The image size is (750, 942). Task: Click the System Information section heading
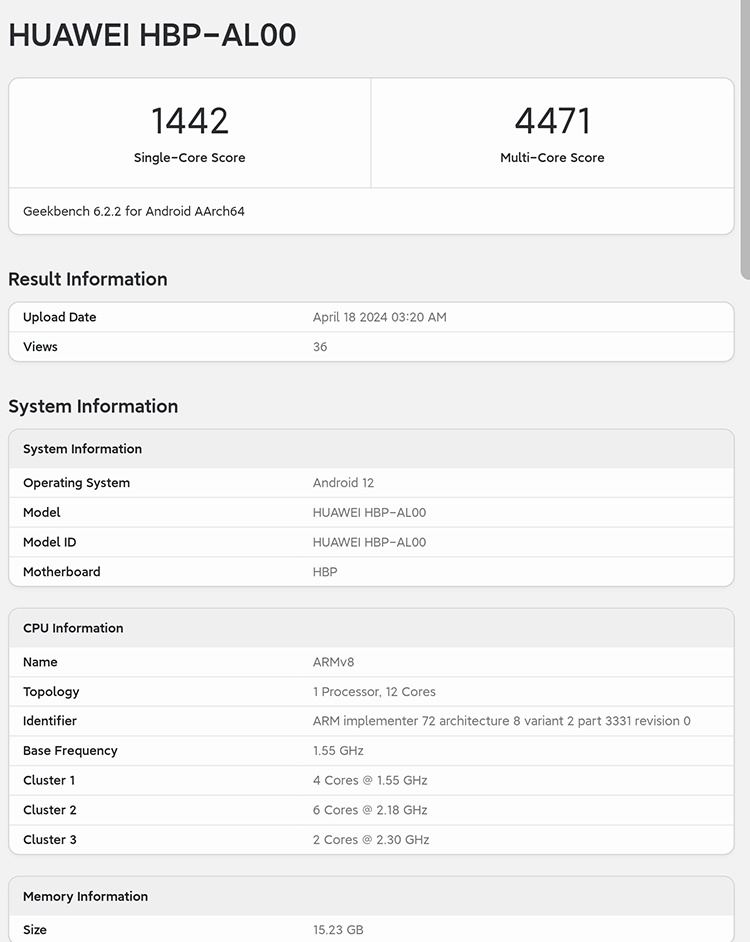93,406
